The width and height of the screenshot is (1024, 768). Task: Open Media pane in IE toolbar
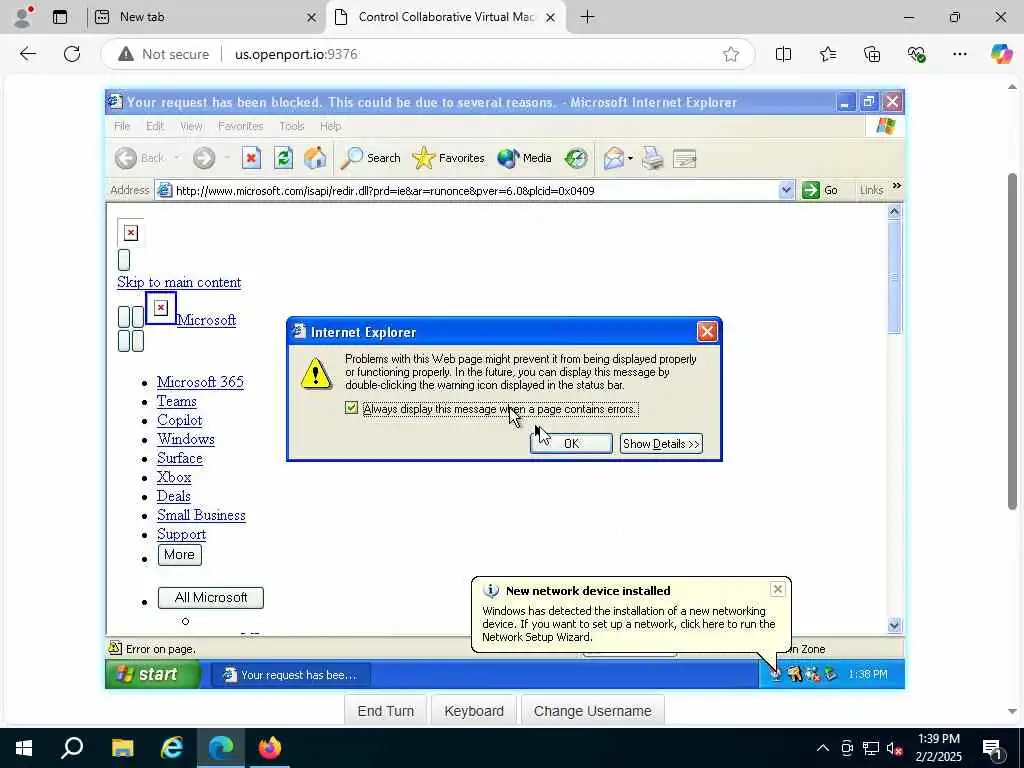524,158
